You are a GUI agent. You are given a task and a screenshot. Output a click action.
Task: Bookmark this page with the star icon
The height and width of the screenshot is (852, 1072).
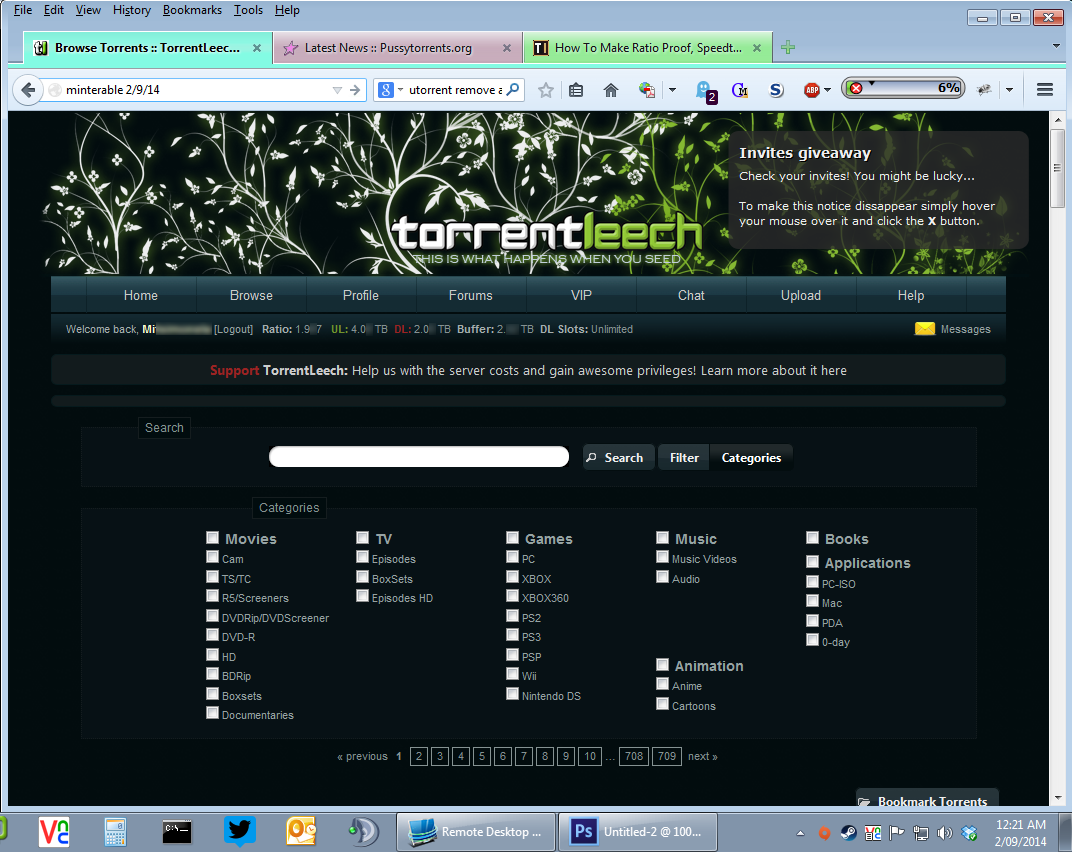pos(546,90)
